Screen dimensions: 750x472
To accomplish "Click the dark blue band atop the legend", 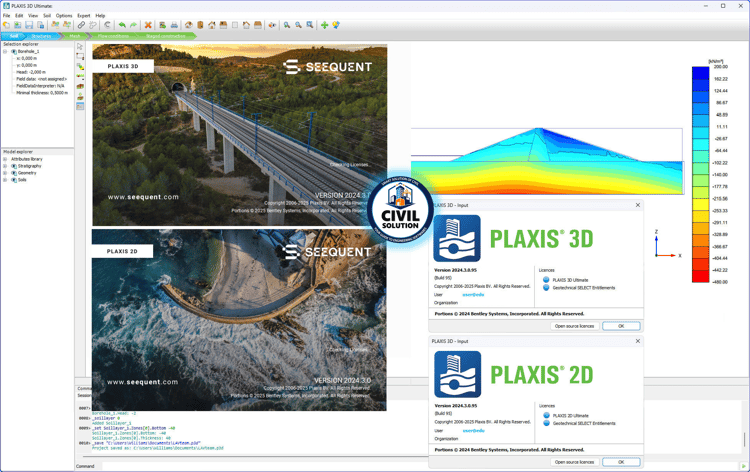I will click(x=700, y=73).
